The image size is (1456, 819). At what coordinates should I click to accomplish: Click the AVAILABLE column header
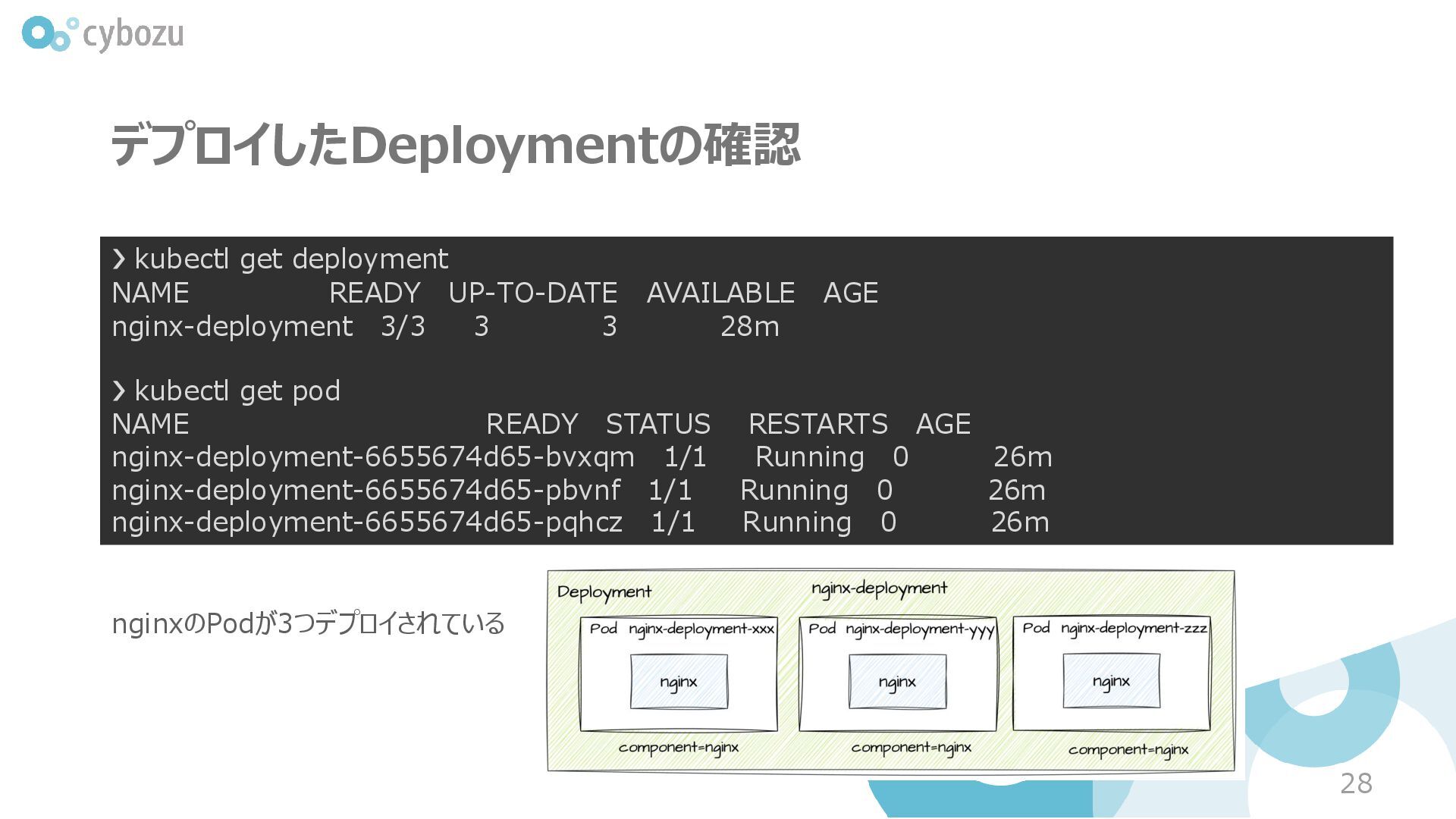720,293
